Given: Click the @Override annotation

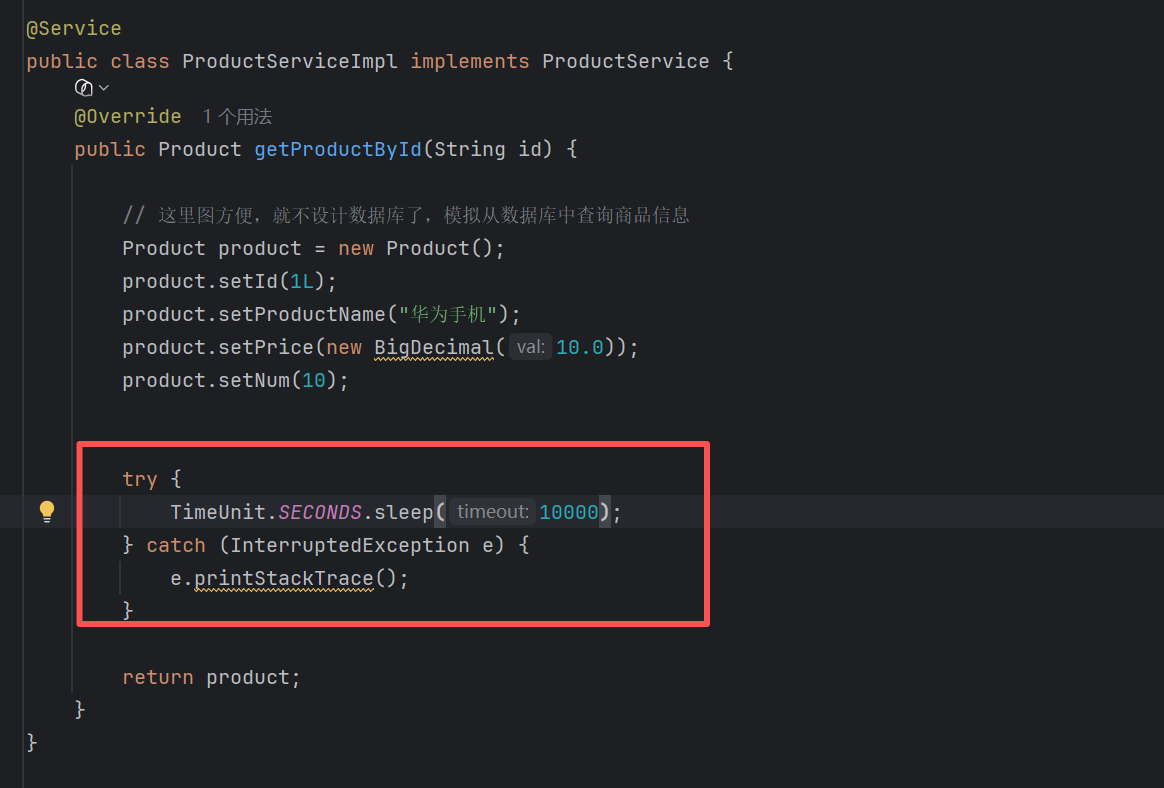Looking at the screenshot, I should click(x=128, y=117).
